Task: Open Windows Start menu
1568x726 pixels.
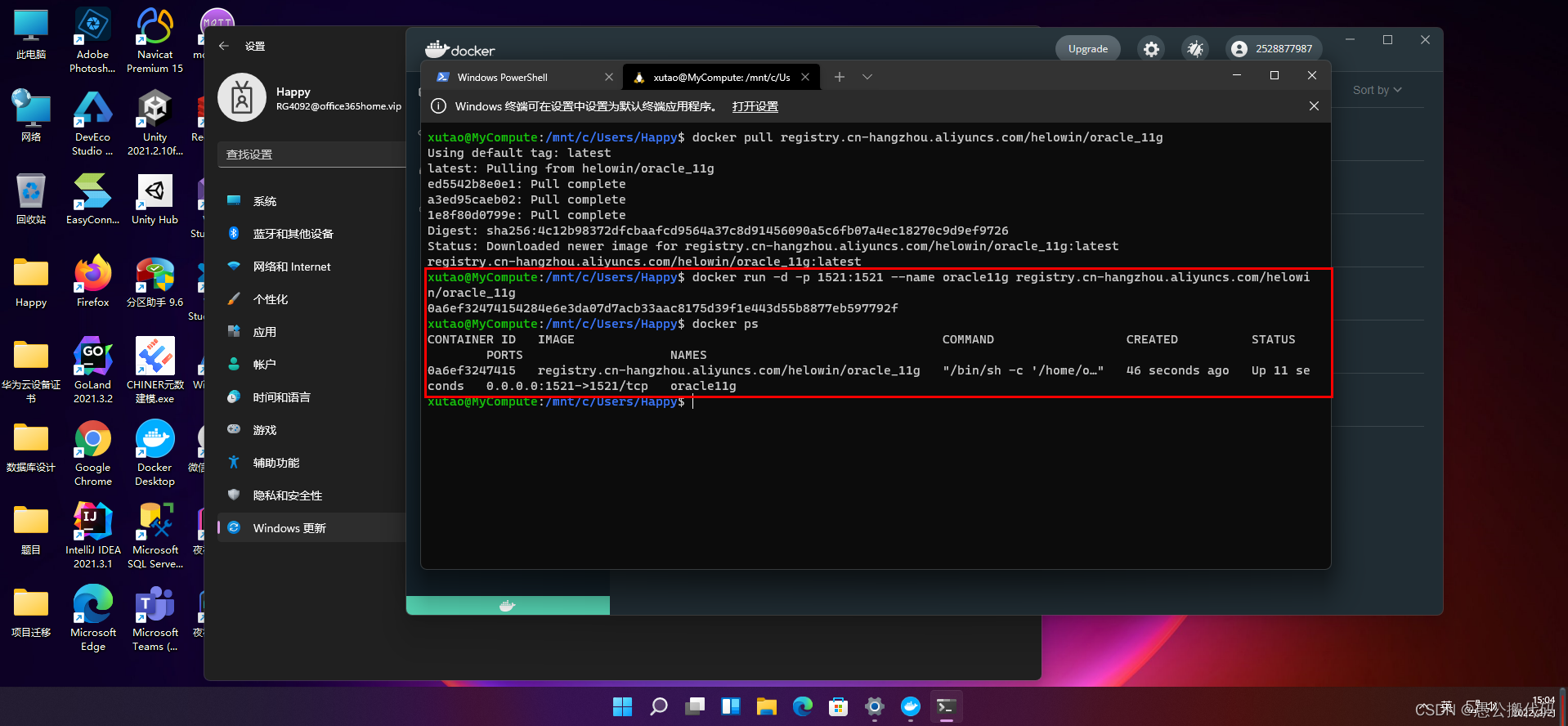Action: click(622, 706)
